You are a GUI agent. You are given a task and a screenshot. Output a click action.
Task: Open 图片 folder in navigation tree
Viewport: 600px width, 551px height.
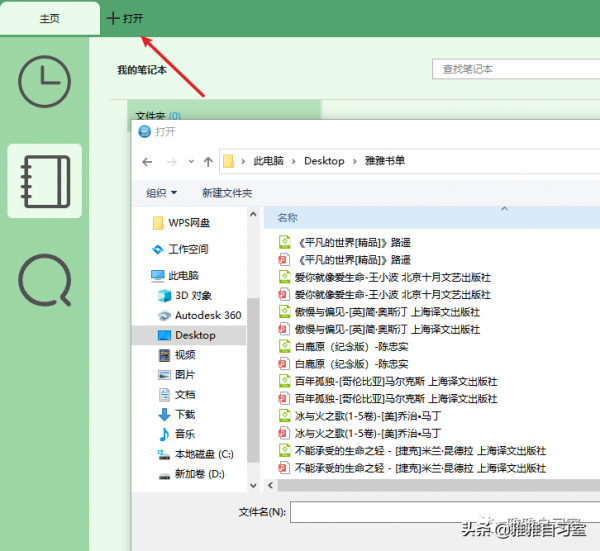[177, 375]
